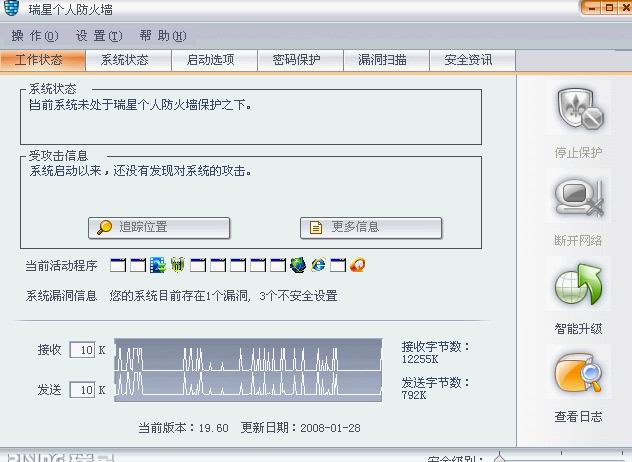Click the 接收 value field showing 10
The height and width of the screenshot is (462, 632).
click(x=82, y=350)
